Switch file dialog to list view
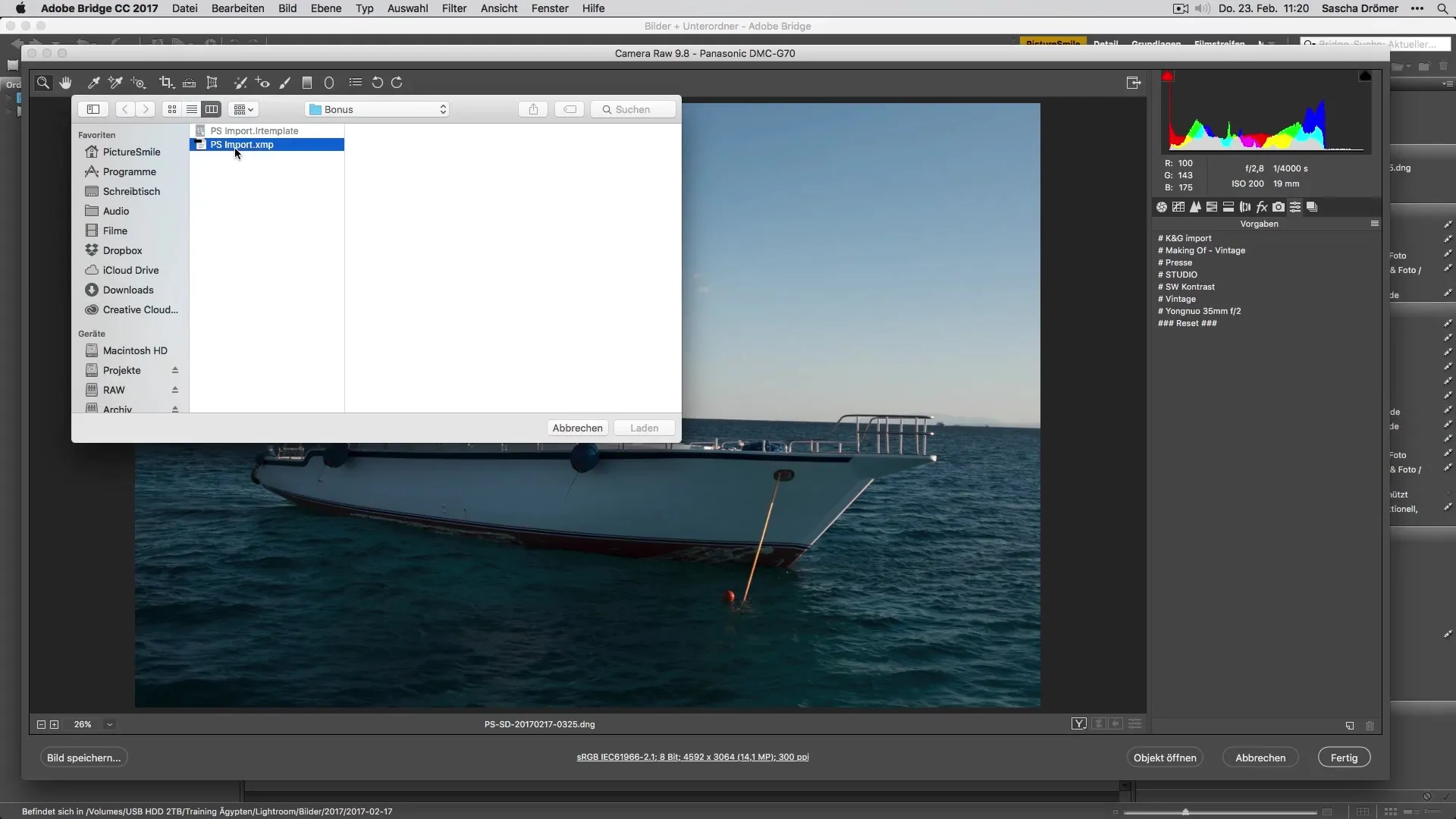 coord(192,109)
